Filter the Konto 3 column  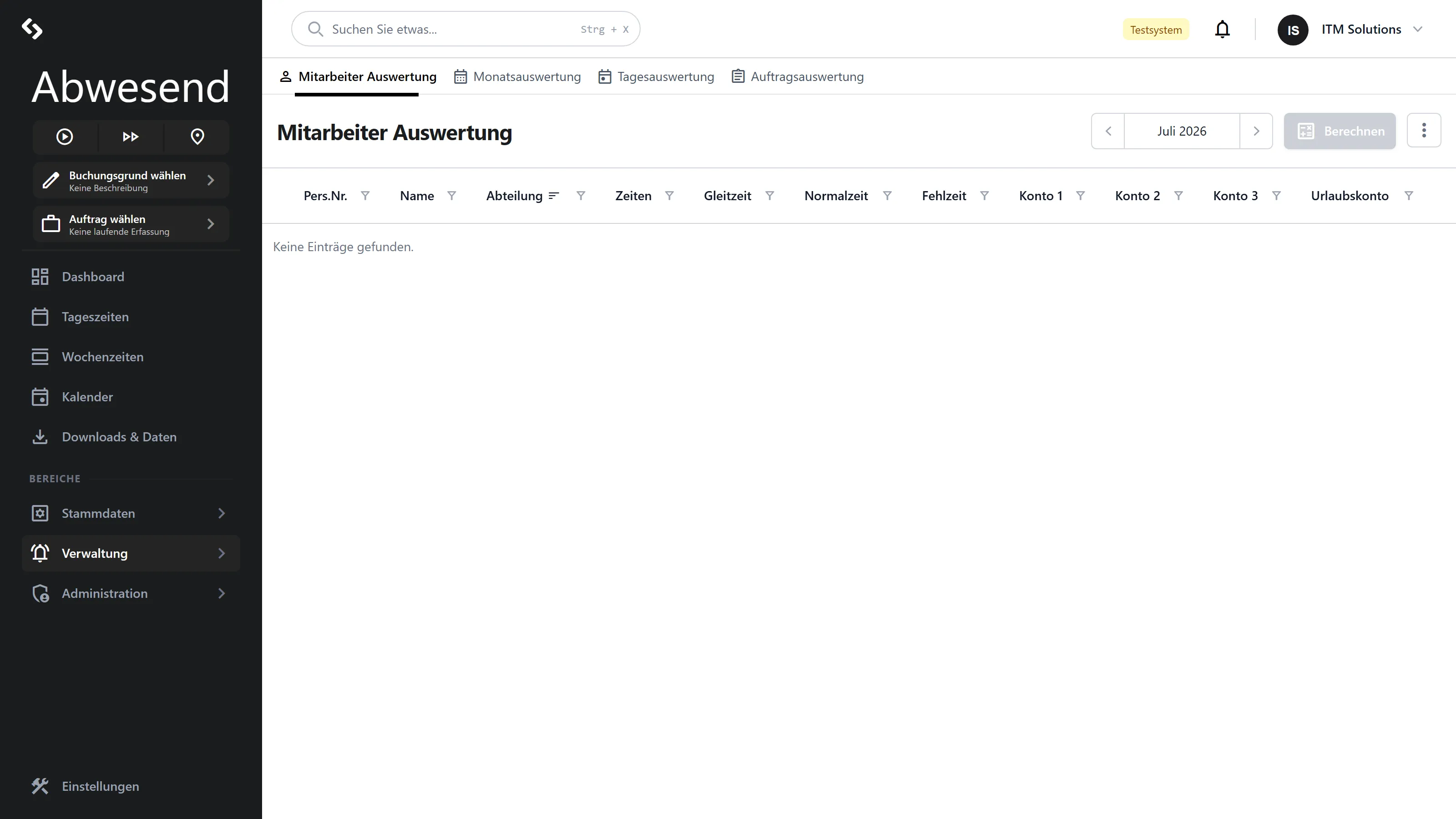[x=1276, y=196]
